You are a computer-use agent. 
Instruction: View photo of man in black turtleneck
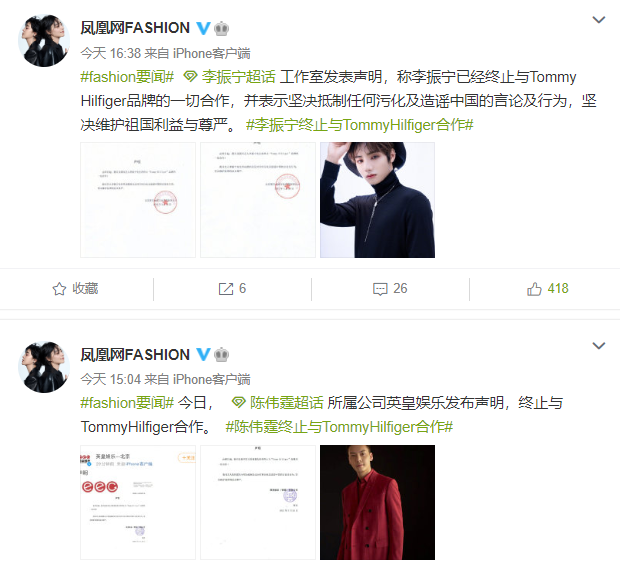click(377, 200)
